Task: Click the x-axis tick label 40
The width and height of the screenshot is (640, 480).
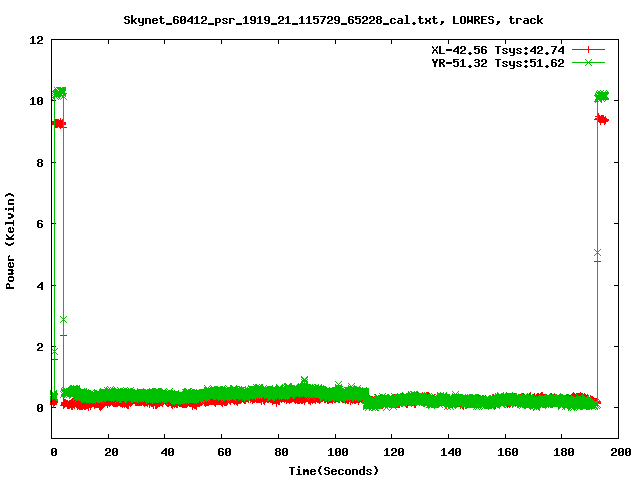Action: pos(167,452)
